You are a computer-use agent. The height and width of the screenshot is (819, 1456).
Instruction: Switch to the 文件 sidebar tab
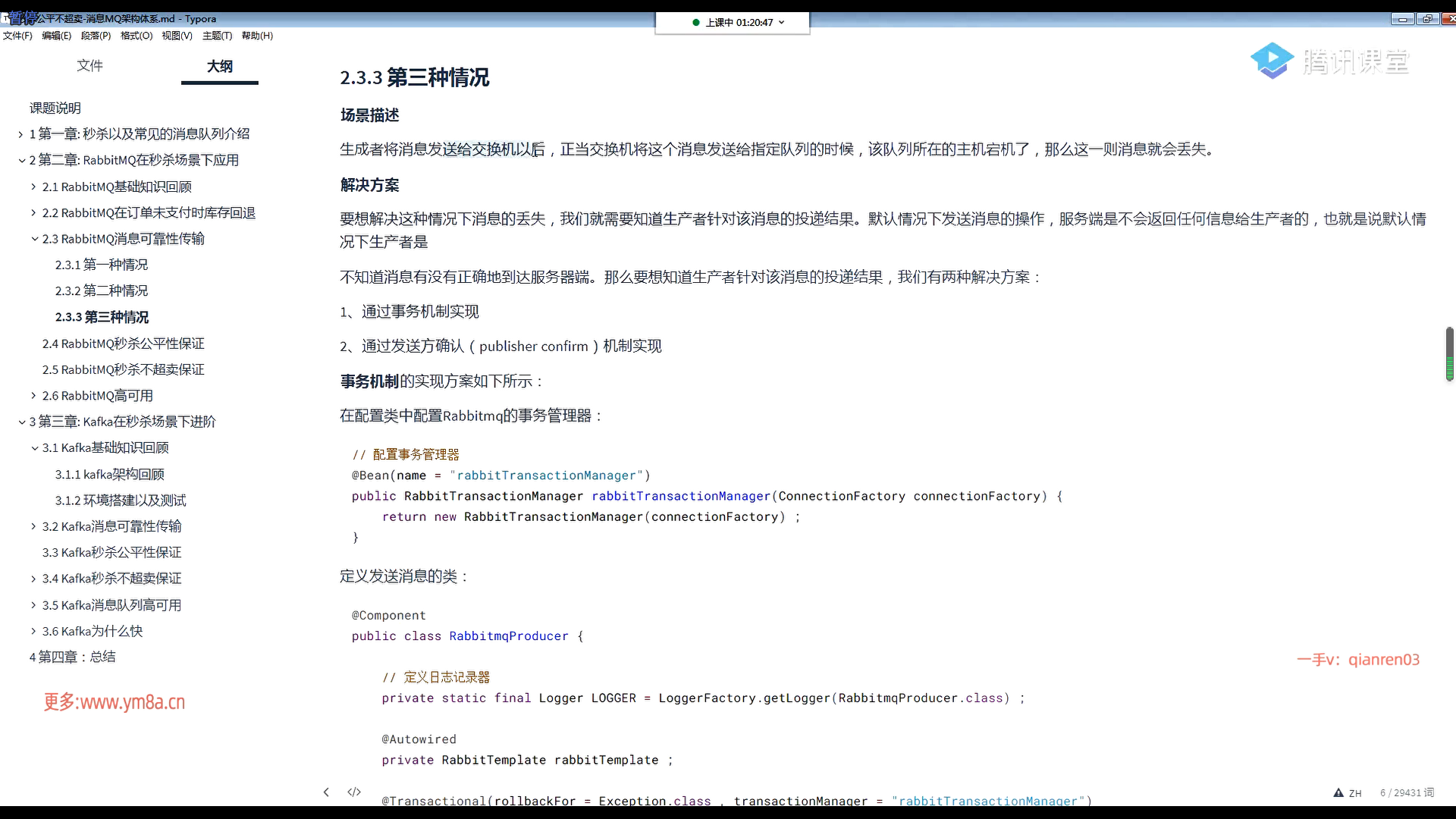point(89,66)
